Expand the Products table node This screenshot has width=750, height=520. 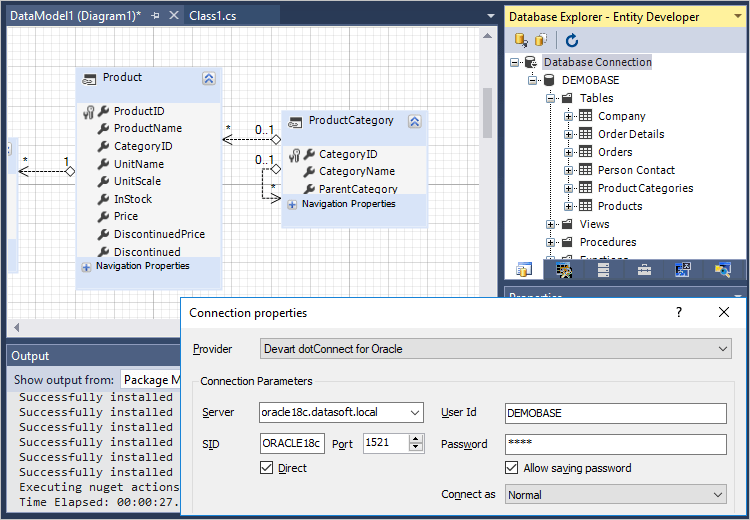[x=568, y=207]
